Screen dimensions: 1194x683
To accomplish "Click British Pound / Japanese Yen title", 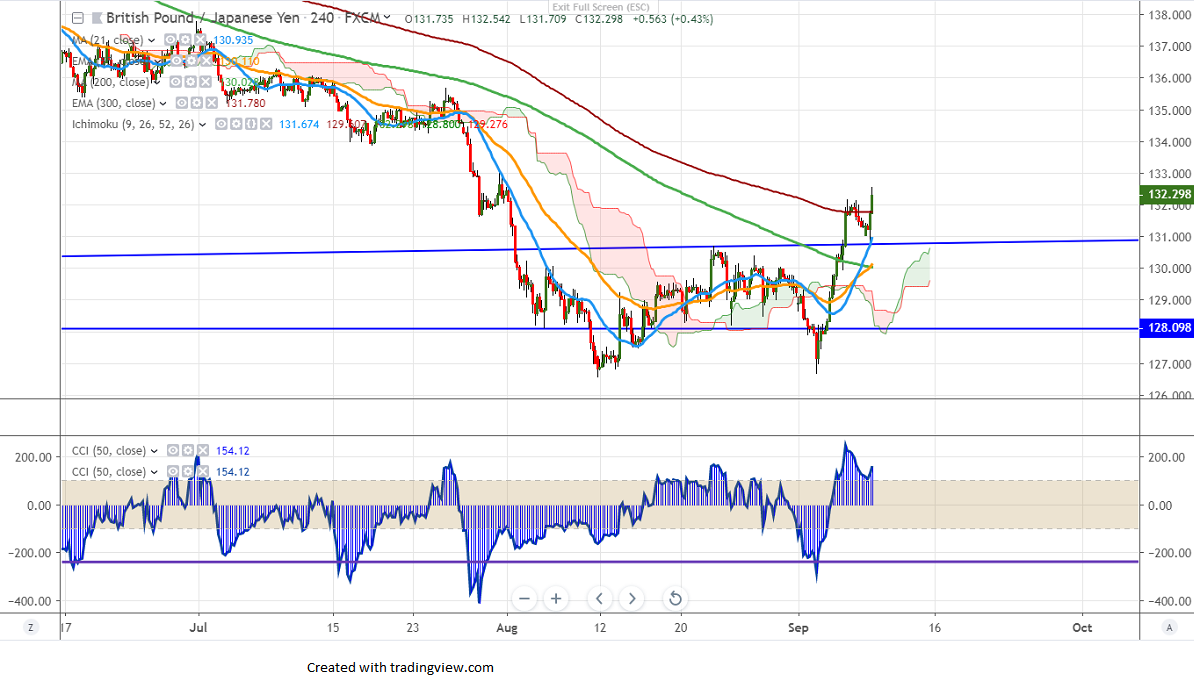I will (203, 18).
